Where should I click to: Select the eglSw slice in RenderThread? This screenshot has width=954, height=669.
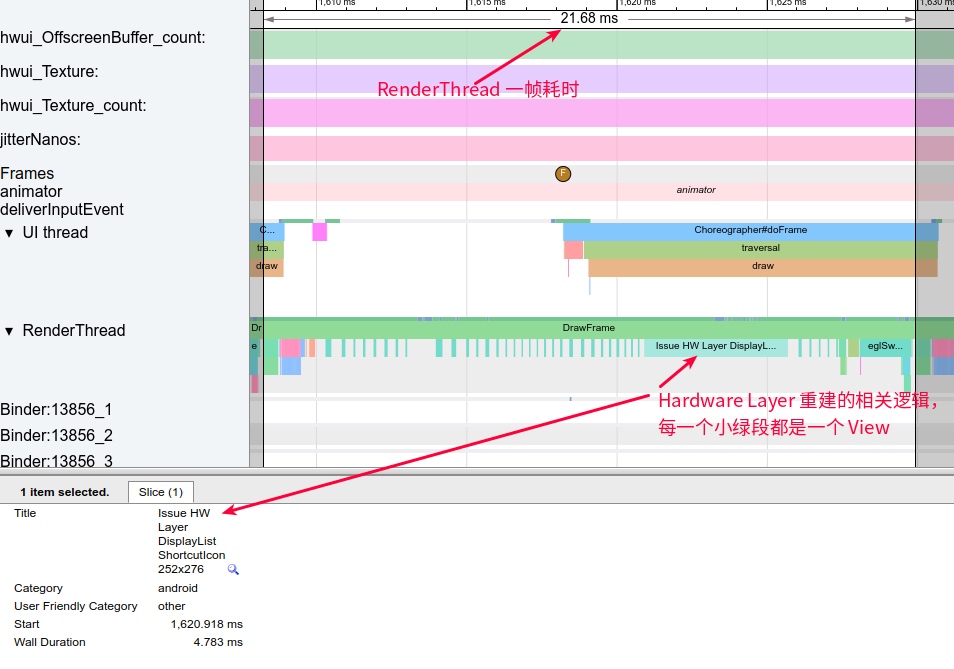click(884, 346)
